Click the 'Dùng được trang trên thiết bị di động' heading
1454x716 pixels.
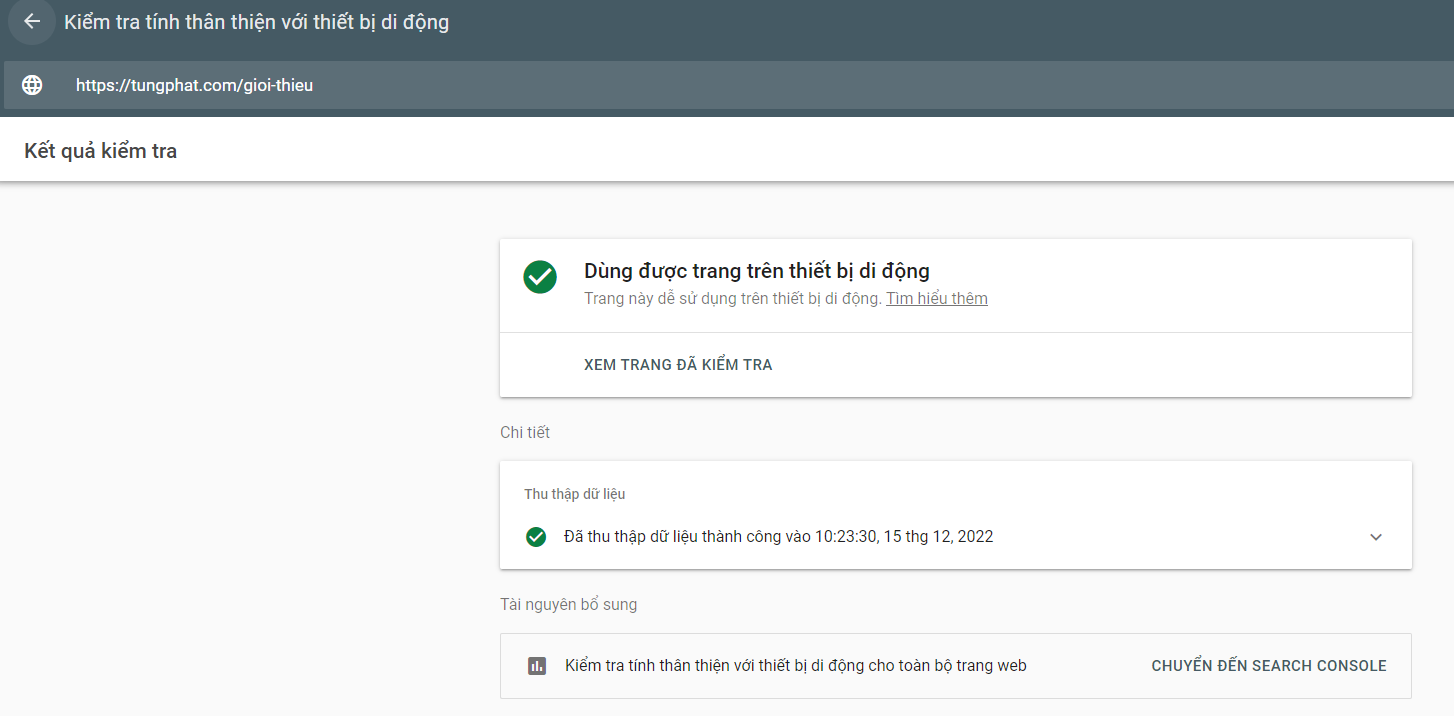756,271
